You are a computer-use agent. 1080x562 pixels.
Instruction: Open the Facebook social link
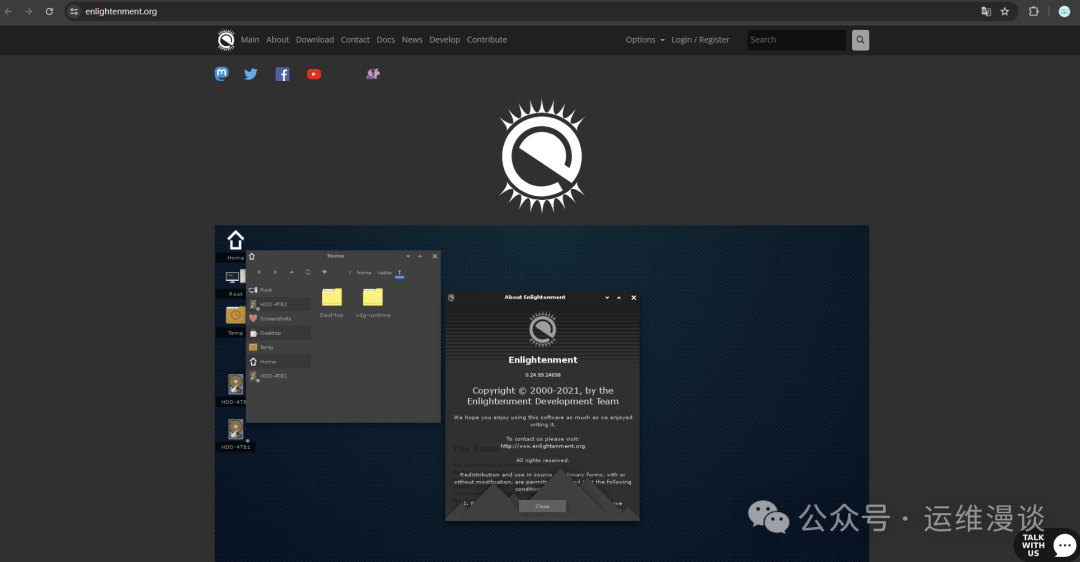tap(282, 74)
